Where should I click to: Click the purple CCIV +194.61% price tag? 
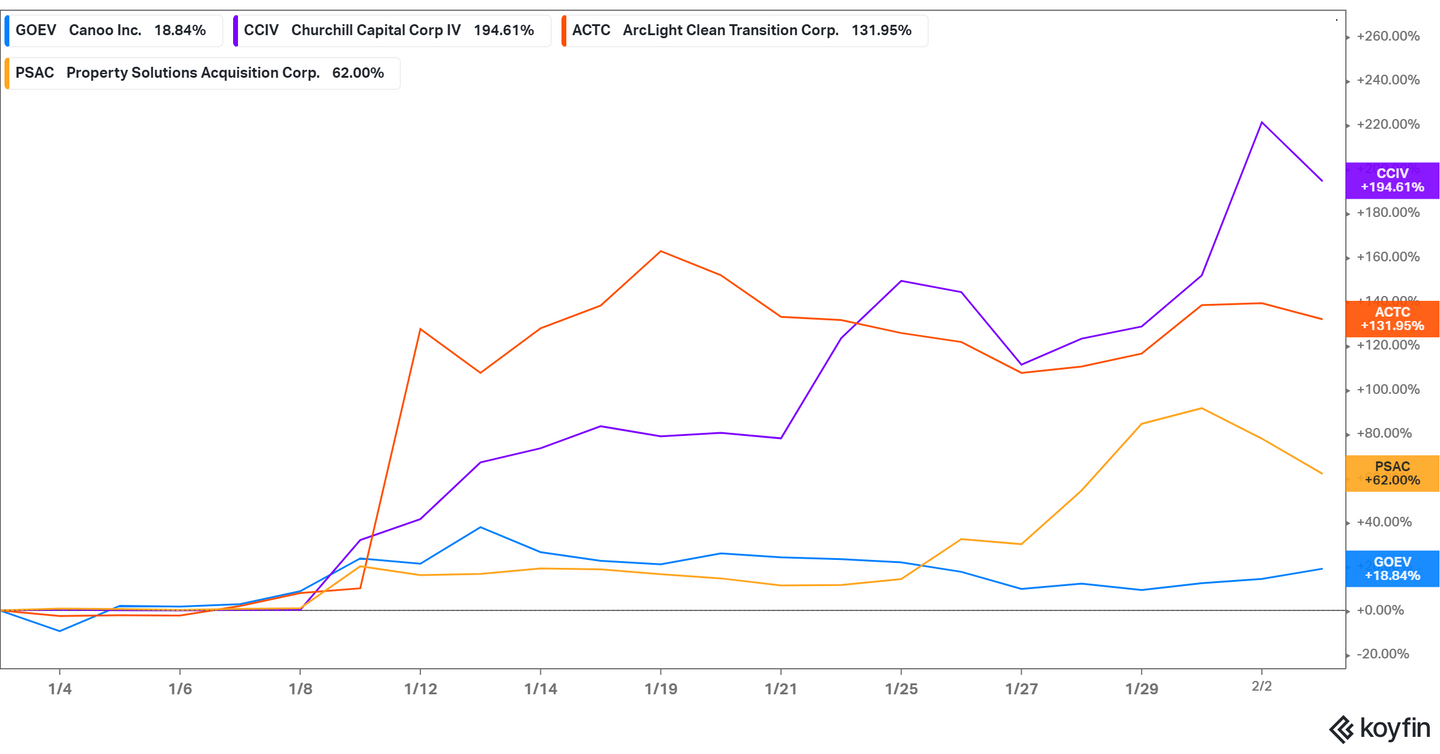pyautogui.click(x=1391, y=181)
